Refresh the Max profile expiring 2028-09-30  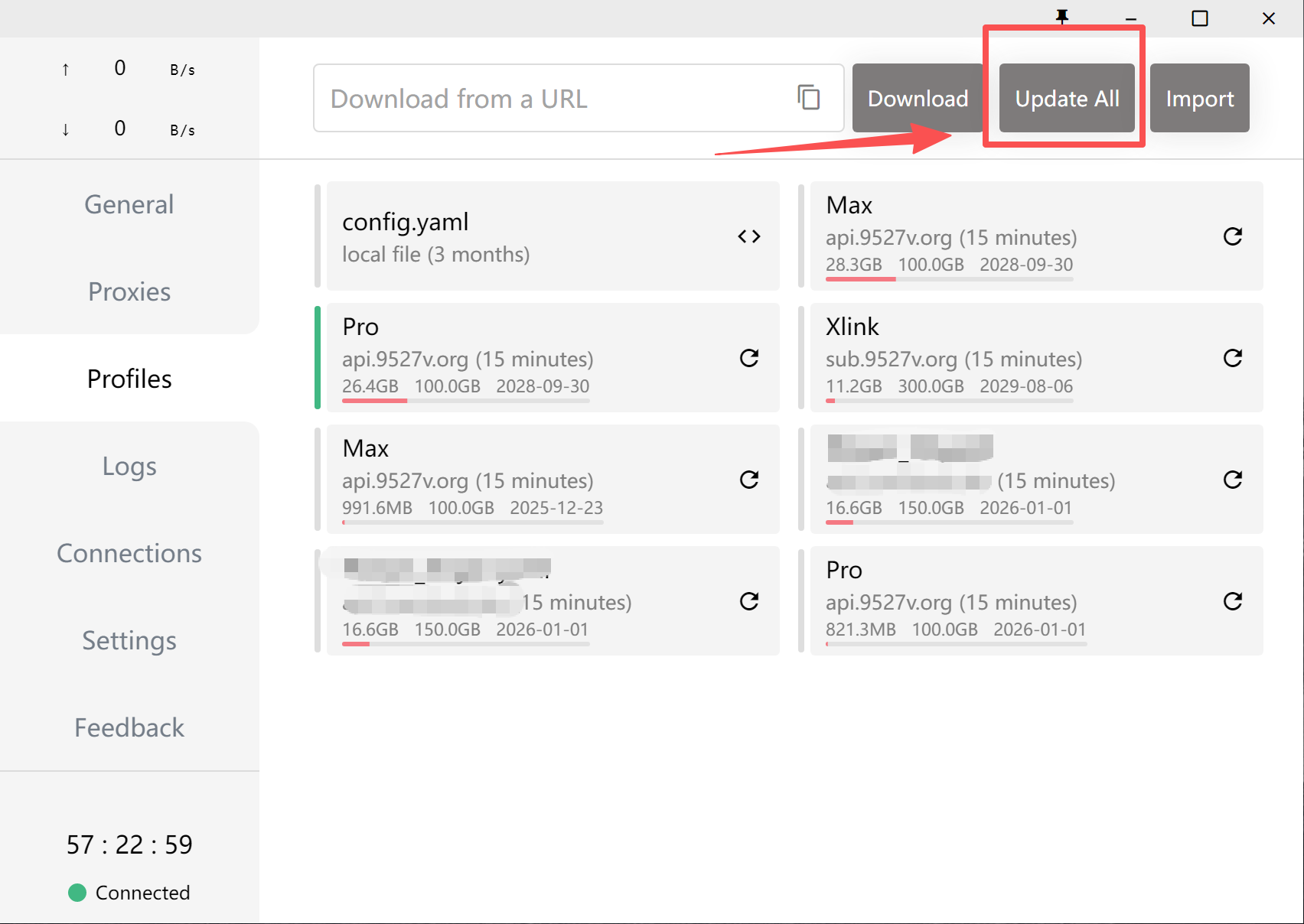coord(1232,236)
